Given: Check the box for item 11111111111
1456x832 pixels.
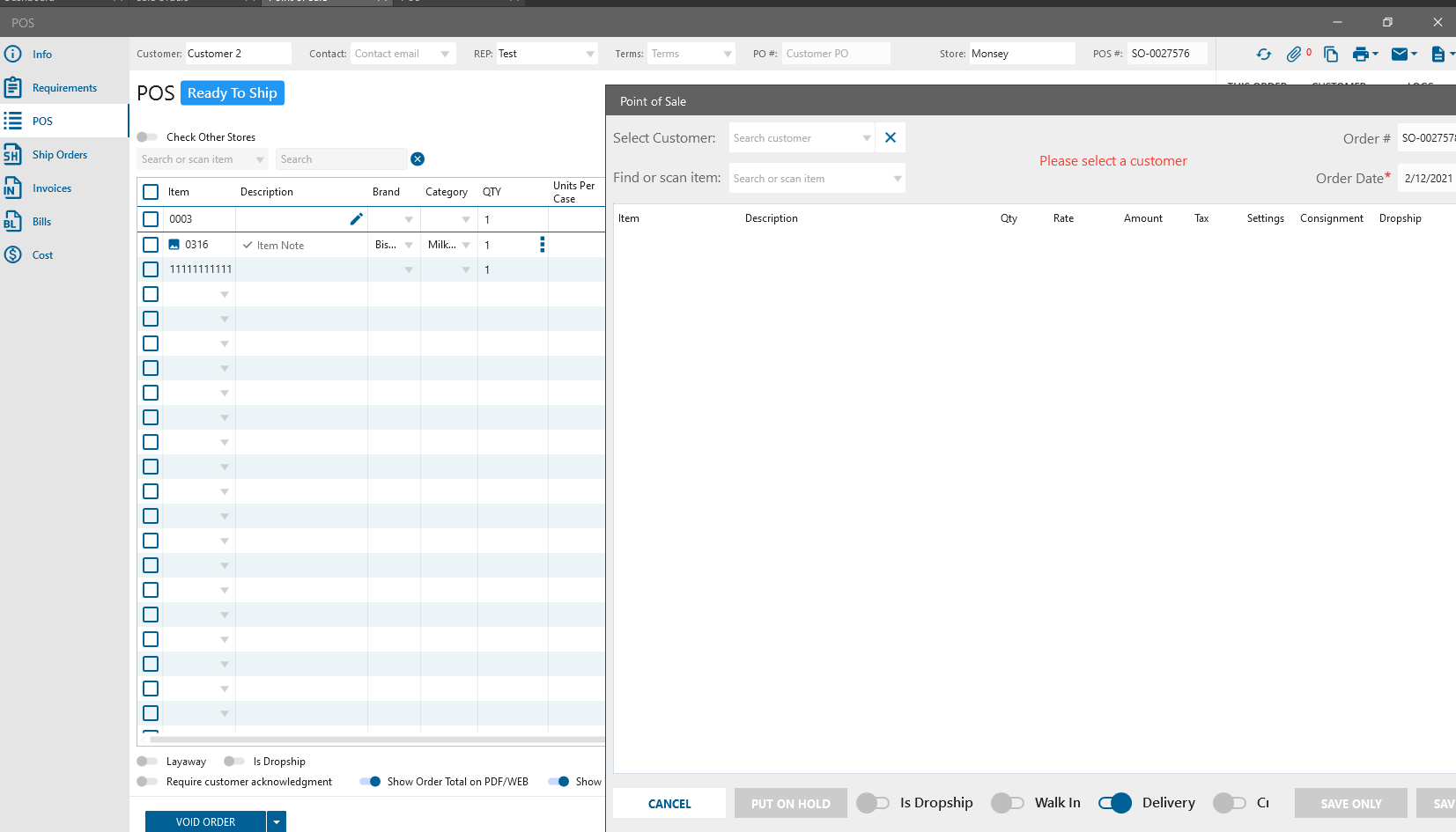Looking at the screenshot, I should [151, 269].
